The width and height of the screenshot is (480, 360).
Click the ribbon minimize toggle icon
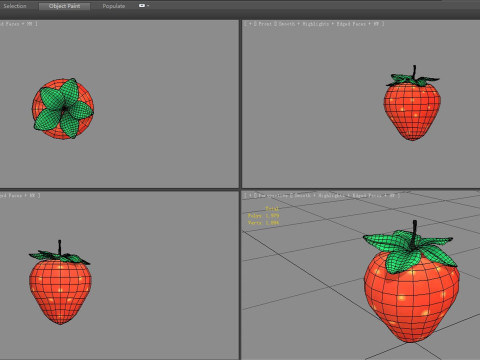pos(142,6)
